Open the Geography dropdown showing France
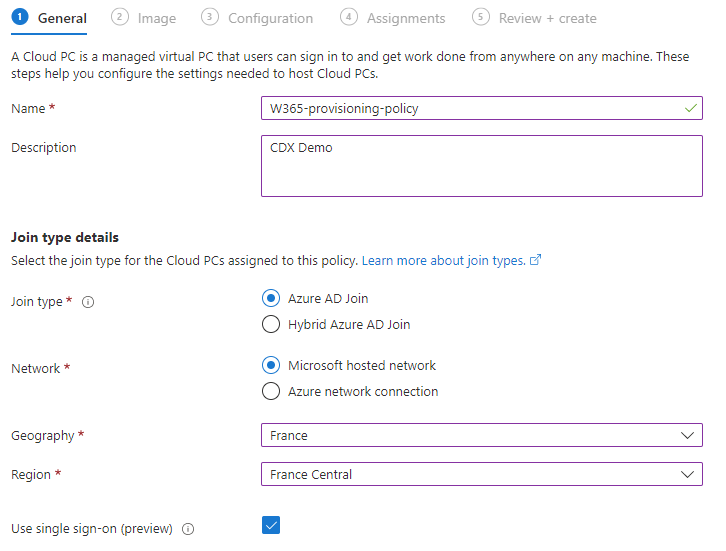The height and width of the screenshot is (551, 726). coord(482,435)
